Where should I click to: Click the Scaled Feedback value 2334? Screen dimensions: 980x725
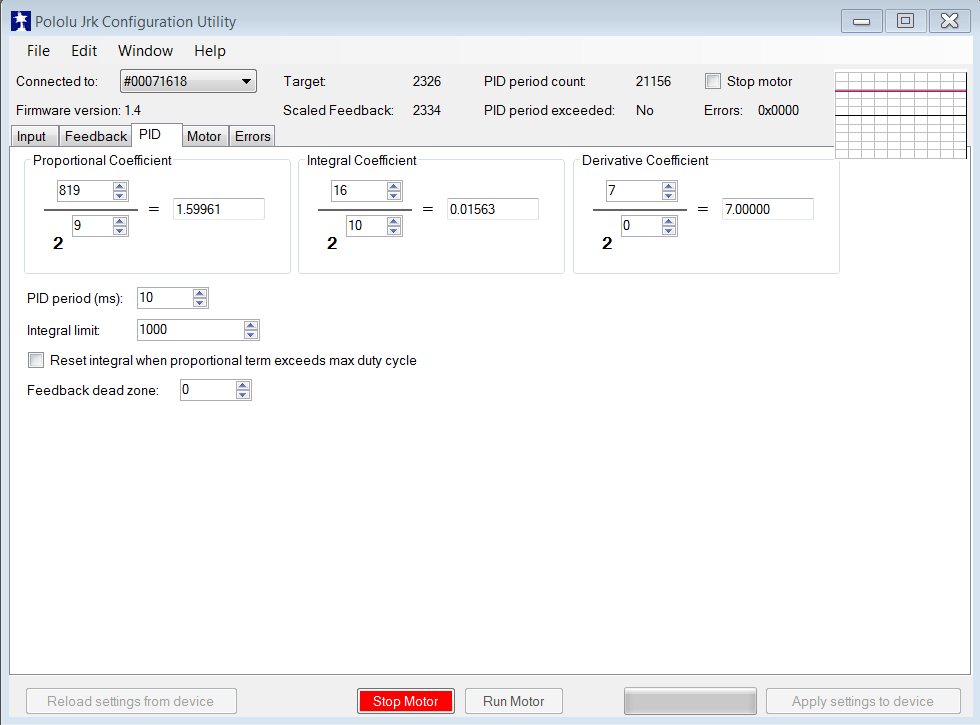(427, 110)
